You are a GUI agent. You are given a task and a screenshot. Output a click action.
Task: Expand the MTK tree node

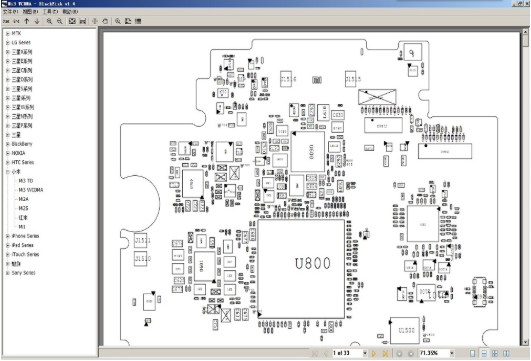pyautogui.click(x=7, y=34)
